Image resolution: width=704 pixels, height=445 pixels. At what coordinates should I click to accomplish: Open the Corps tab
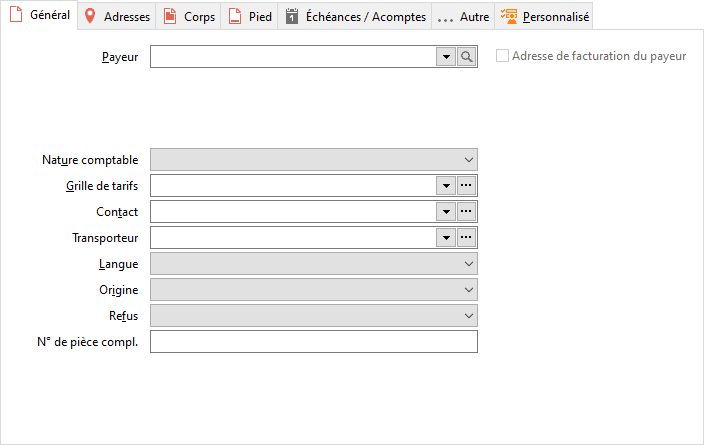pyautogui.click(x=188, y=17)
